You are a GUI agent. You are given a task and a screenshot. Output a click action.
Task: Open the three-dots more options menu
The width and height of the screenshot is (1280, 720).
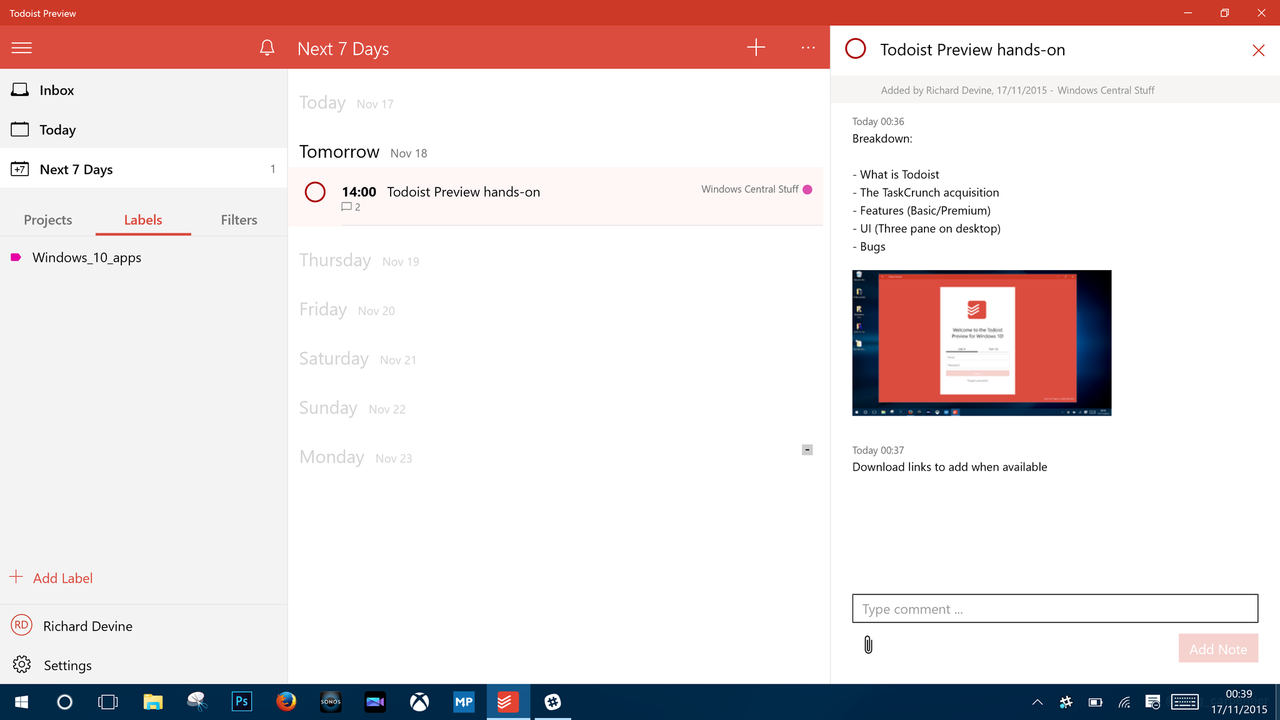[x=808, y=48]
